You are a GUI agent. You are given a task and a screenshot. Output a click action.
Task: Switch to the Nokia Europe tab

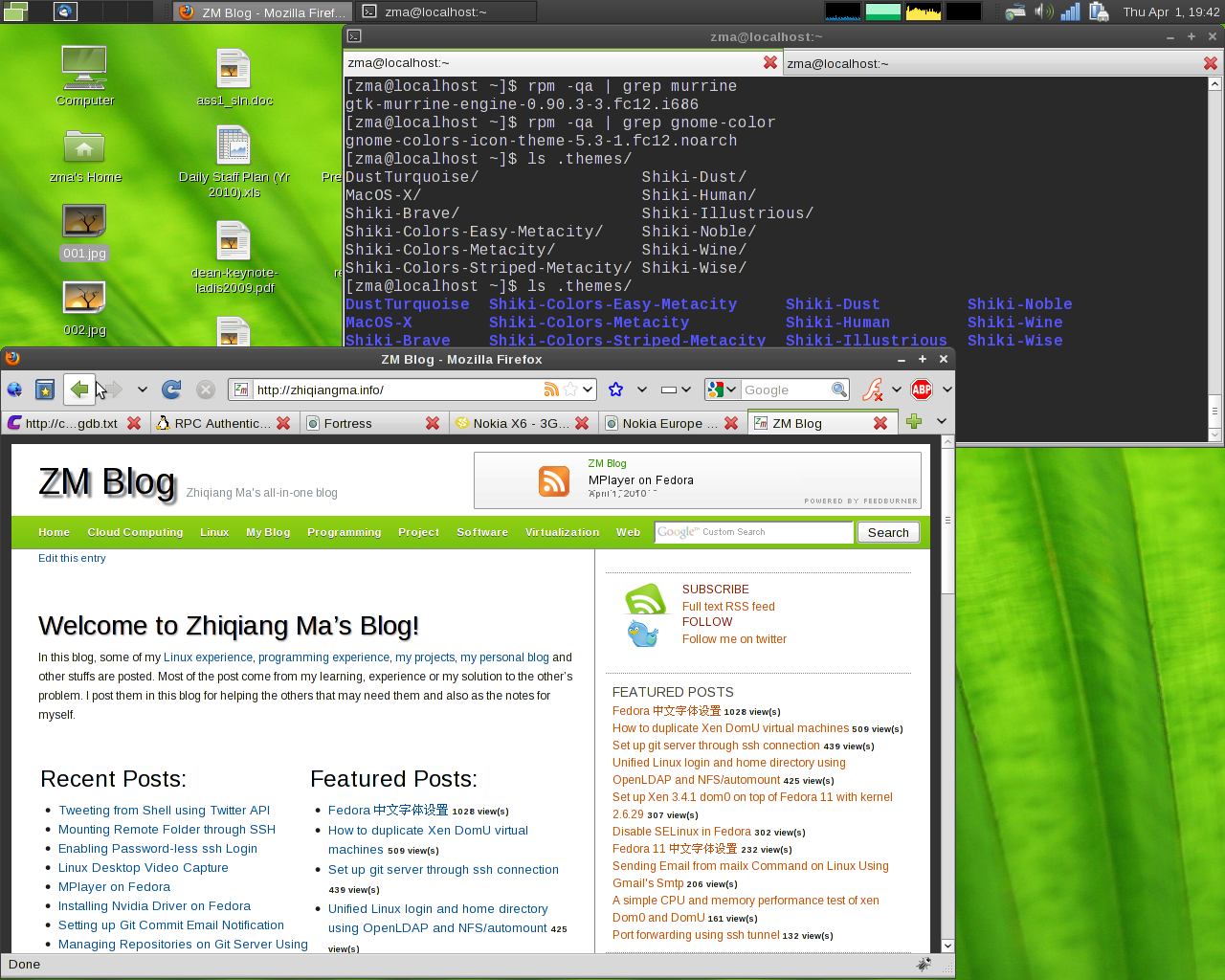coord(672,423)
